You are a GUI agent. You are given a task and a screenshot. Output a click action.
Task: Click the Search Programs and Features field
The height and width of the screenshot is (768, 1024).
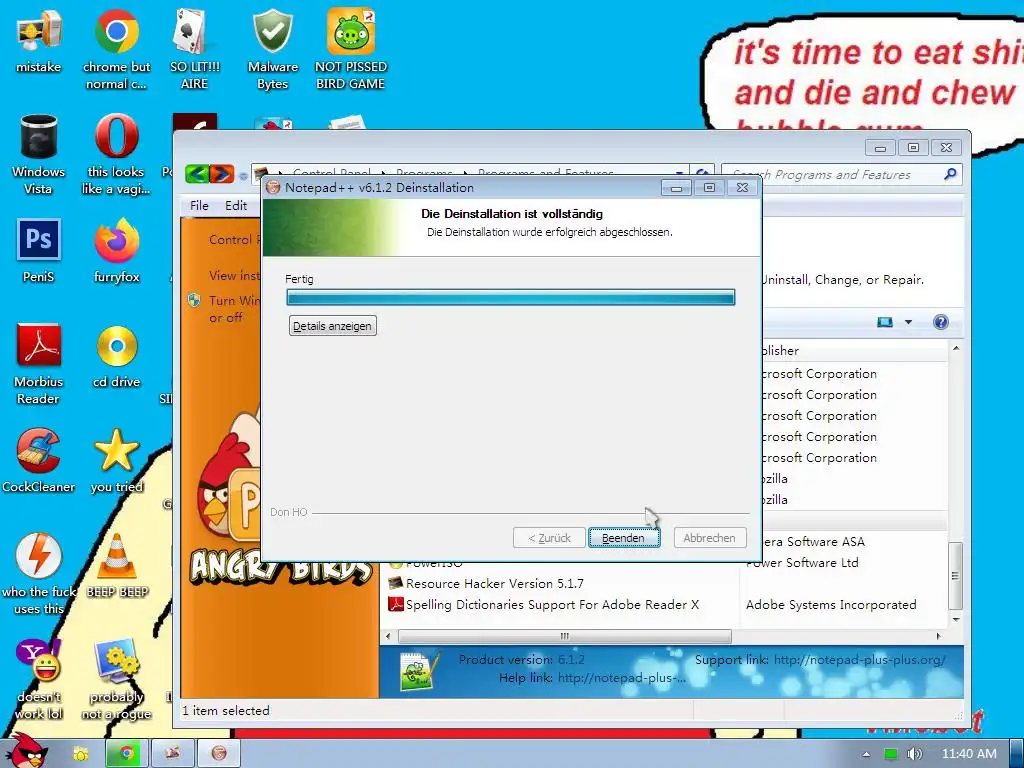coord(833,174)
